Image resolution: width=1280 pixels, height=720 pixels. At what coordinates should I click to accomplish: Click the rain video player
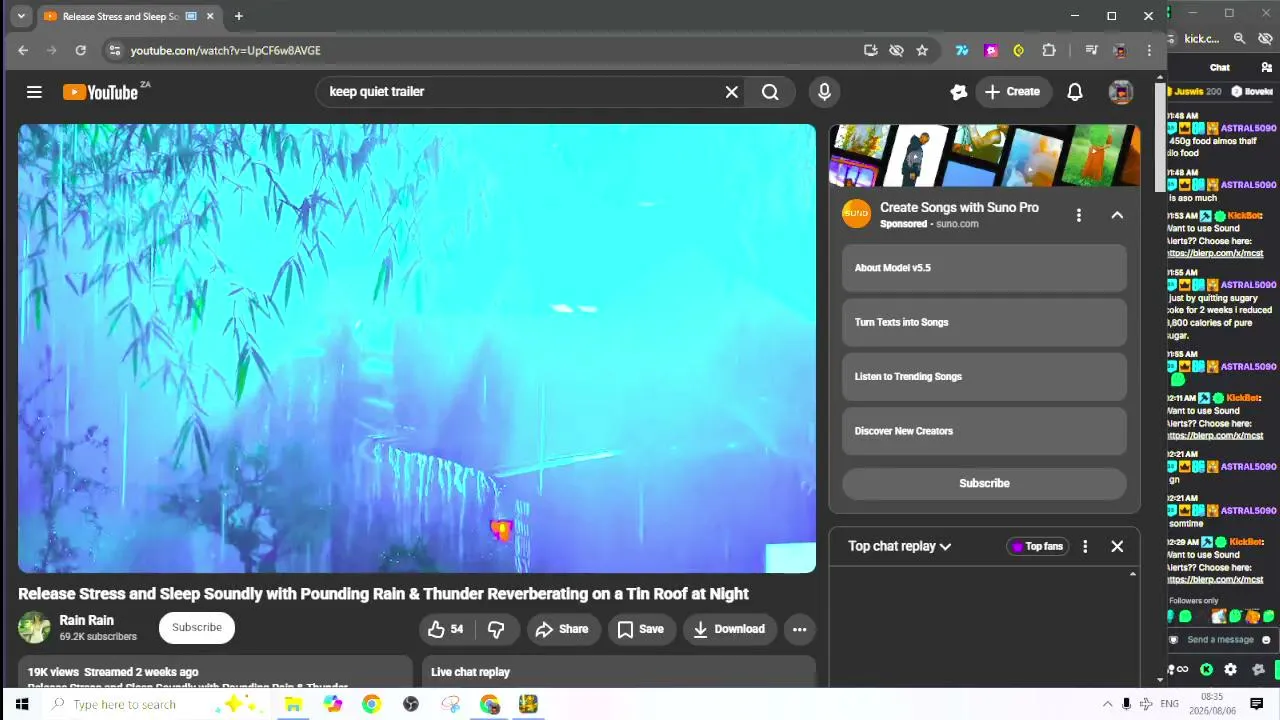(417, 348)
